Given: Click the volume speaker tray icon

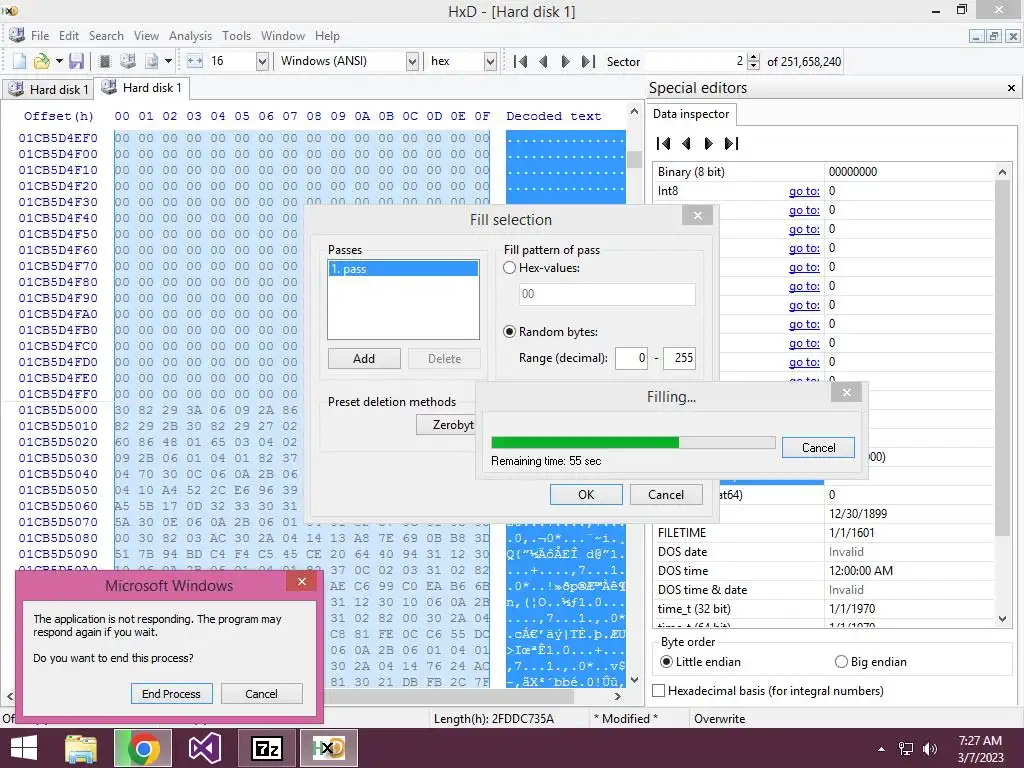Looking at the screenshot, I should 930,749.
